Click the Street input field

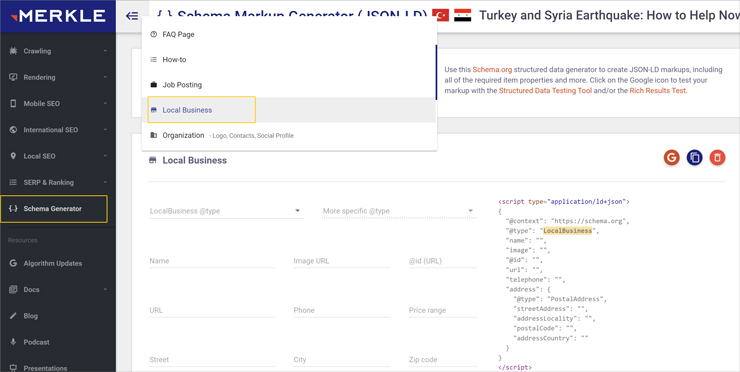pos(212,359)
